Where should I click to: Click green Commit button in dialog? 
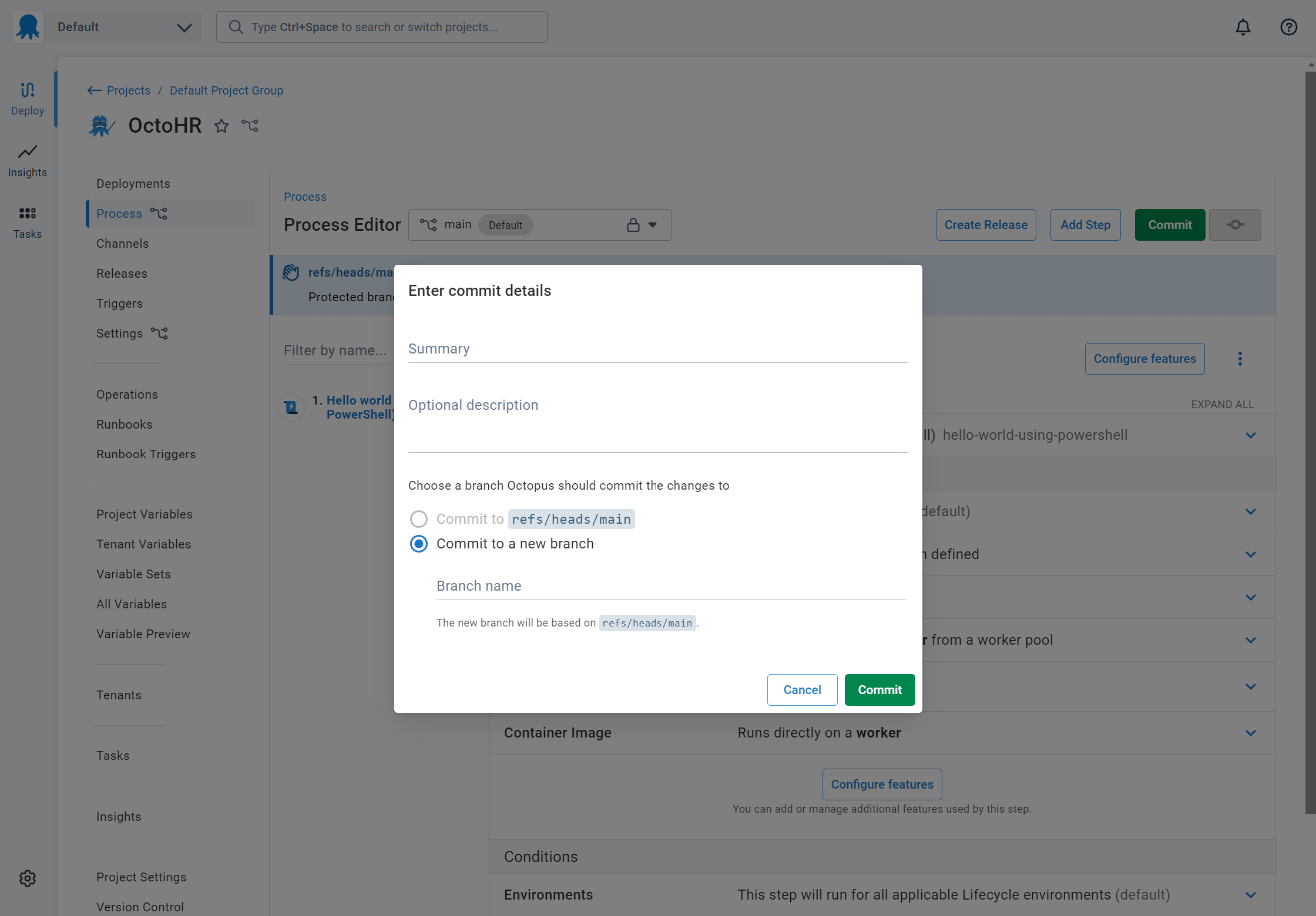(879, 690)
